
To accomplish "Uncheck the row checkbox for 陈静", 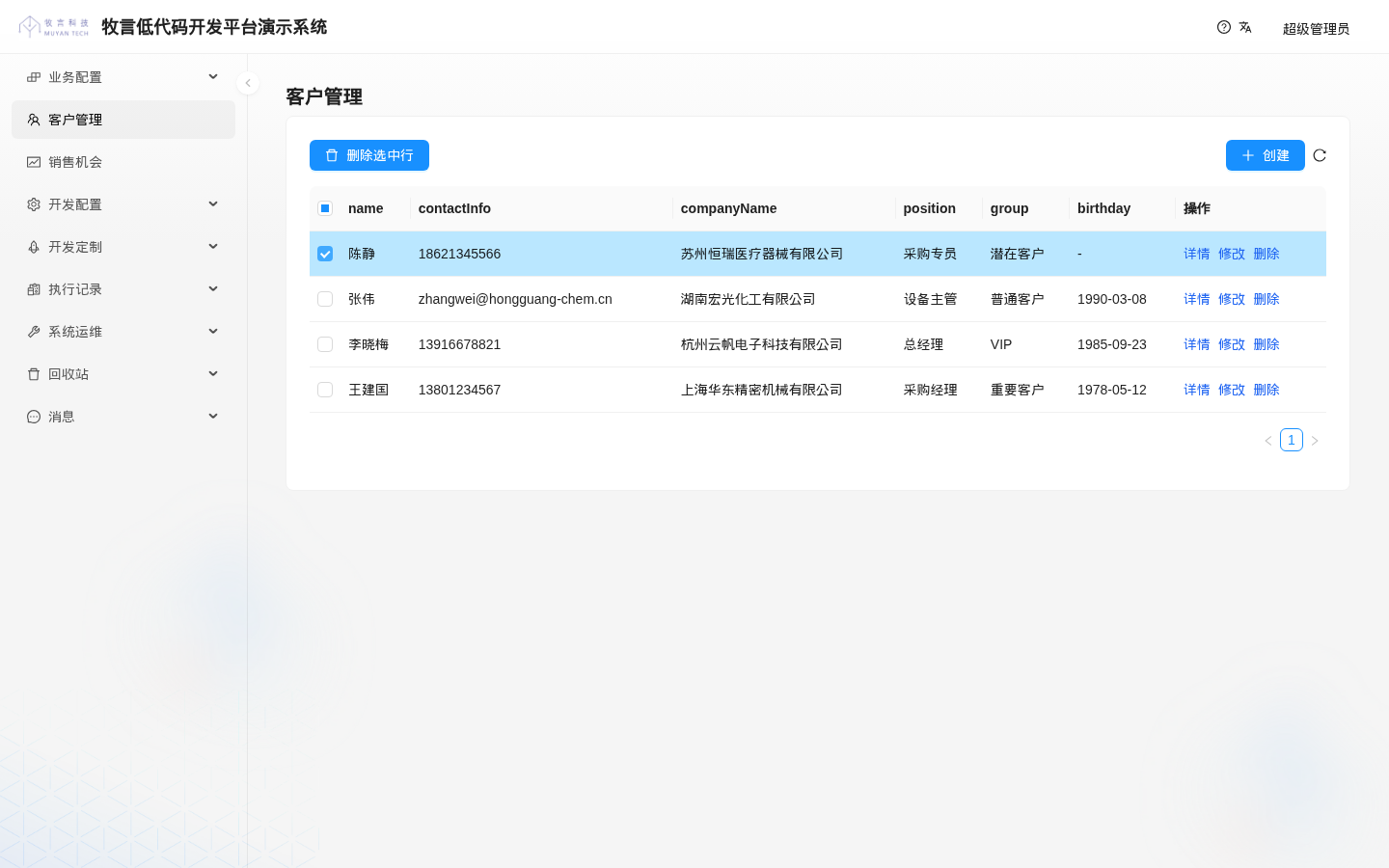I will (x=325, y=254).
